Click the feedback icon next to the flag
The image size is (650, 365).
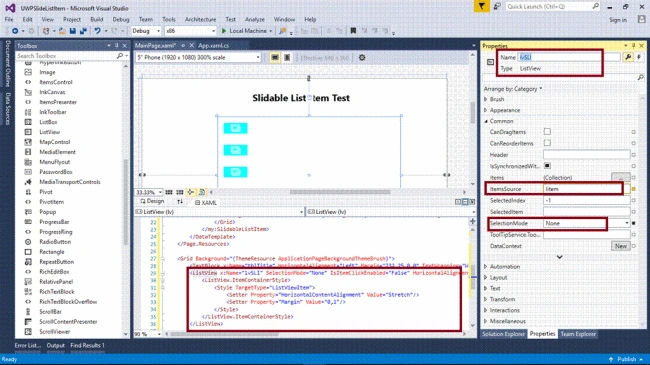(497, 7)
